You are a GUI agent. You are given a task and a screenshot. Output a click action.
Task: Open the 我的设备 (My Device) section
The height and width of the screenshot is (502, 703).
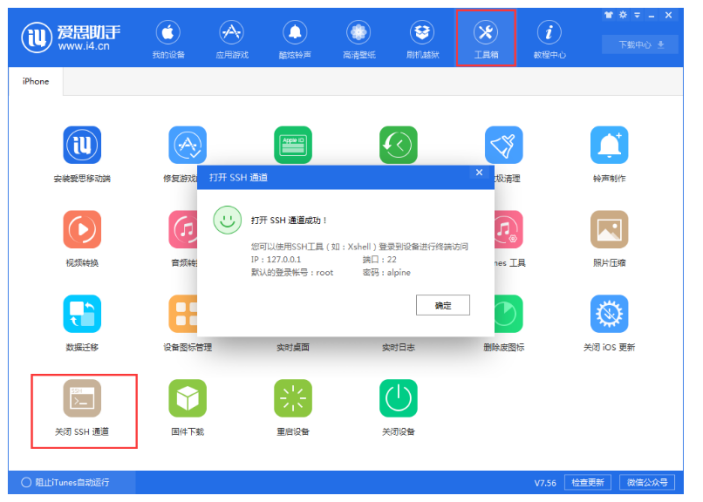(168, 39)
